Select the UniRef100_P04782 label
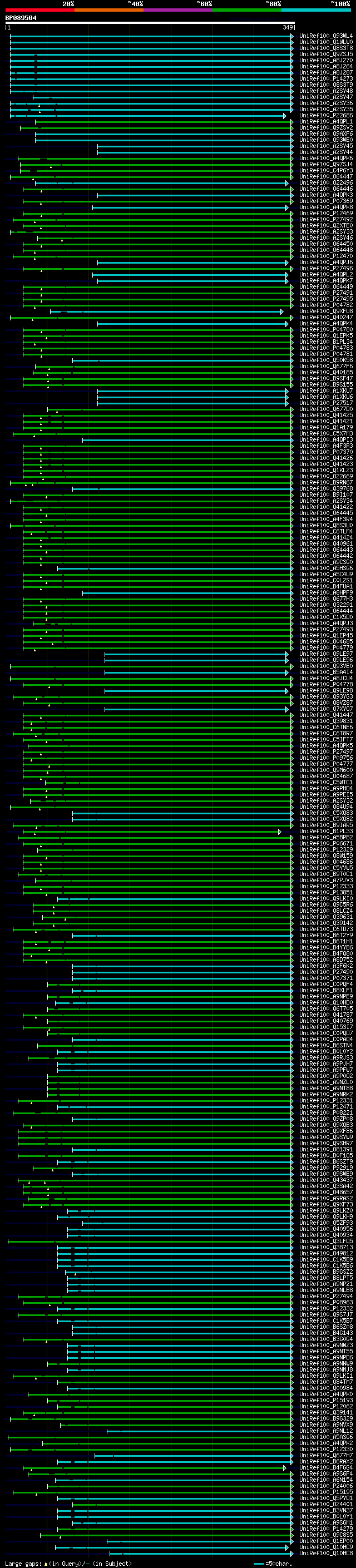The height and width of the screenshot is (1568, 356). (325, 305)
